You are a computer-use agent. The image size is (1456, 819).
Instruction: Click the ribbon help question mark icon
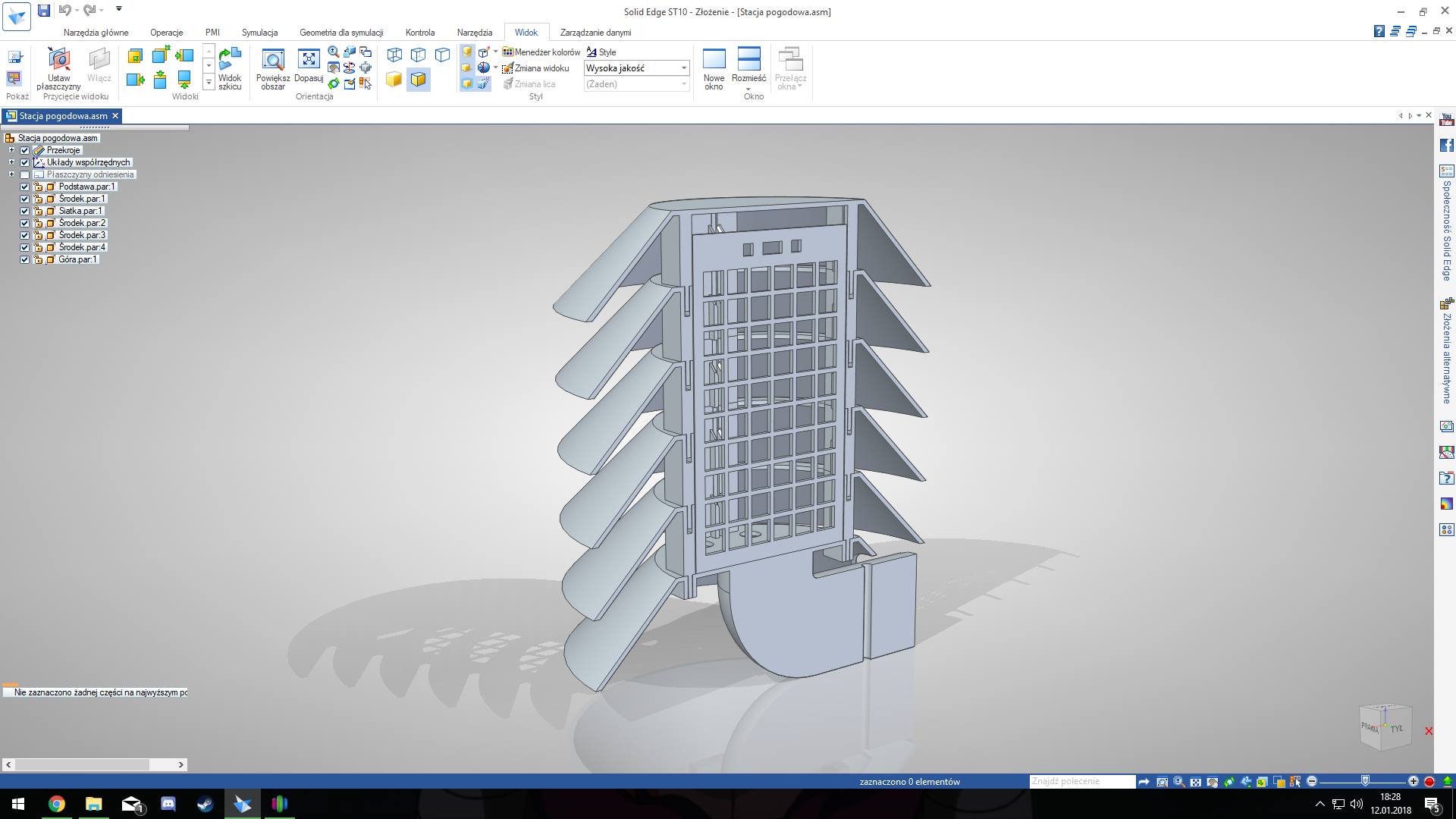click(1379, 31)
